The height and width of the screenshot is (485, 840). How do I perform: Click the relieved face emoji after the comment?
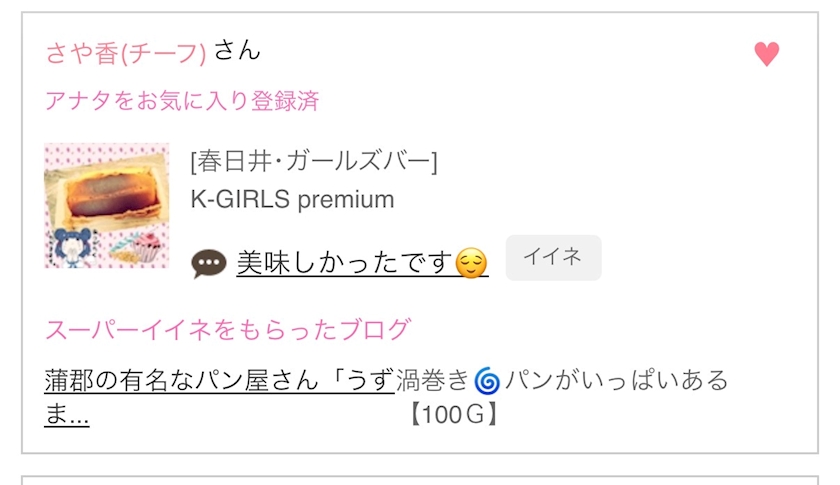[471, 264]
